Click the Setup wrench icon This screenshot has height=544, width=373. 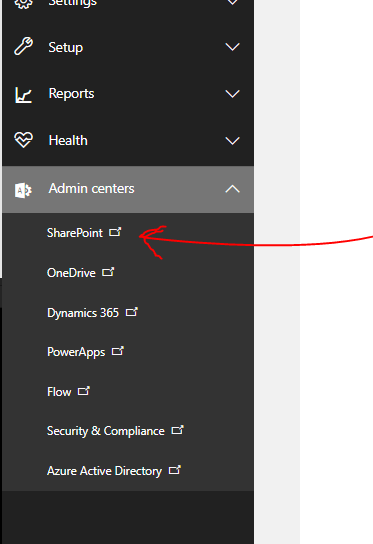click(x=23, y=46)
